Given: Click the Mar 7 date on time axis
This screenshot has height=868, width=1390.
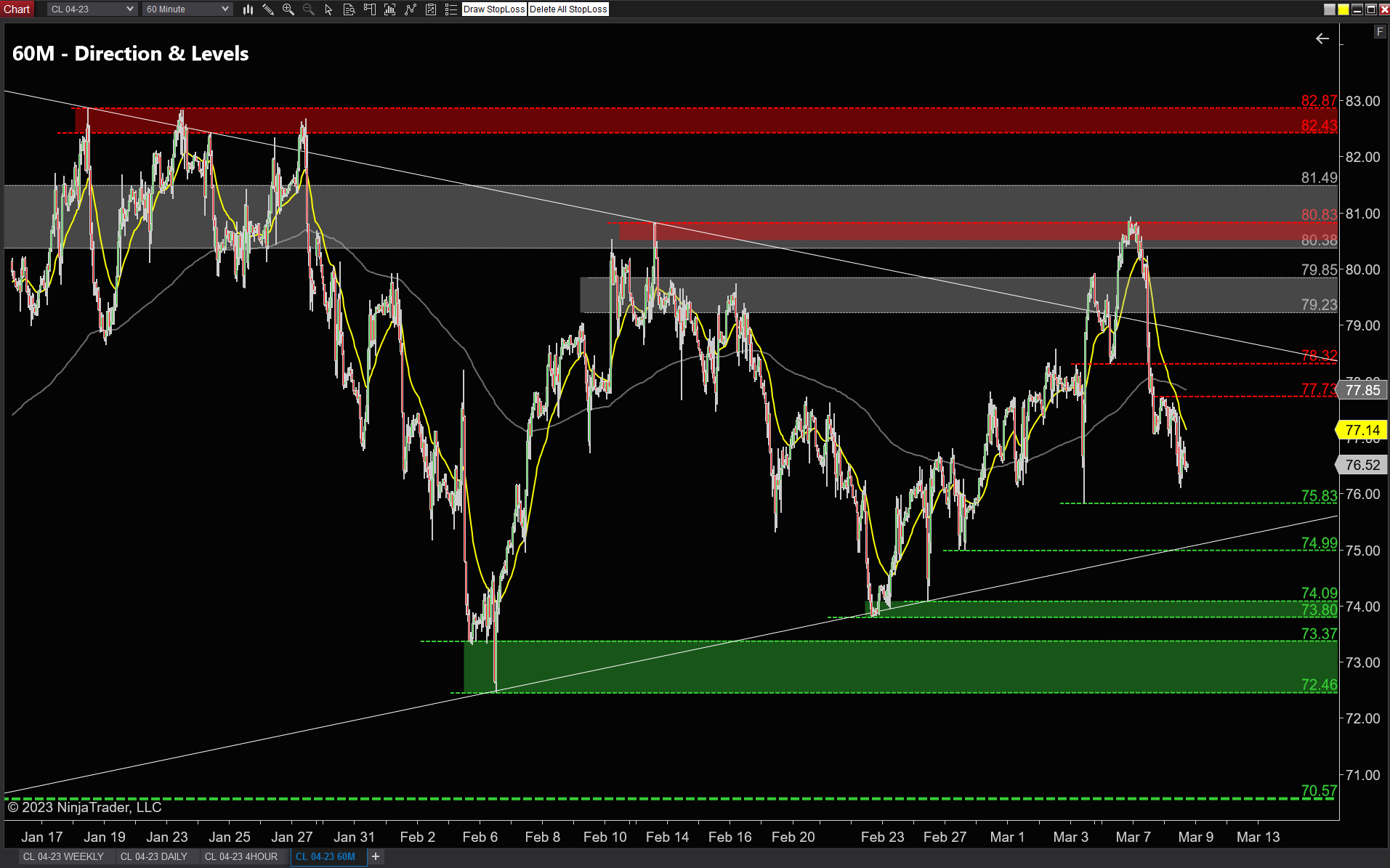Looking at the screenshot, I should coord(1134,837).
